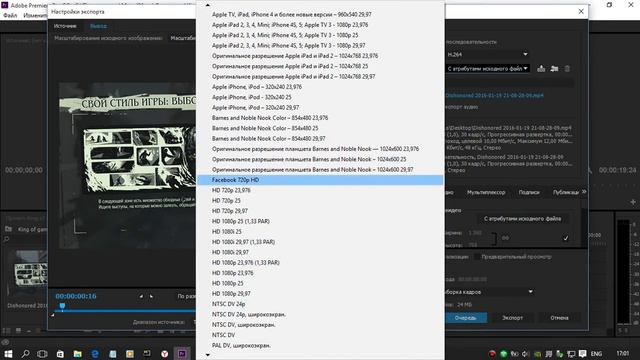Click the clock showing 17:01
Image resolution: width=640 pixels, height=360 pixels.
(x=622, y=353)
